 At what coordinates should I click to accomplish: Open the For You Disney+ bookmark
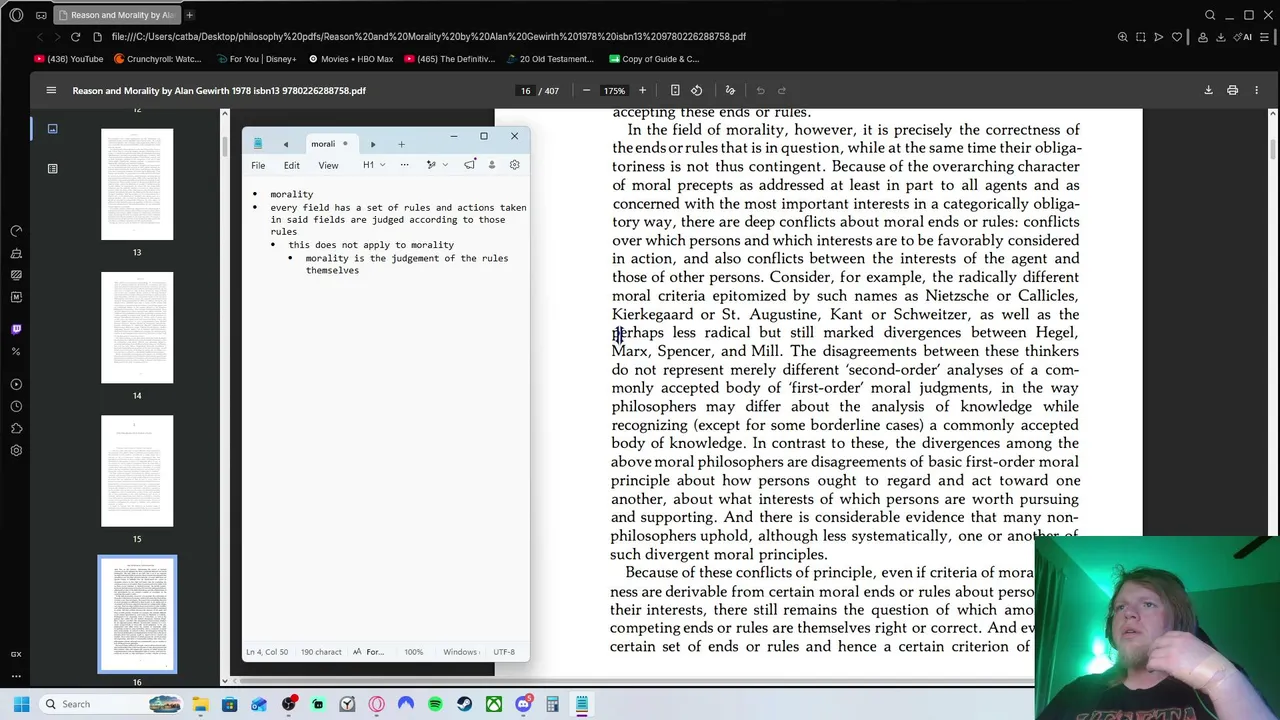pyautogui.click(x=255, y=59)
